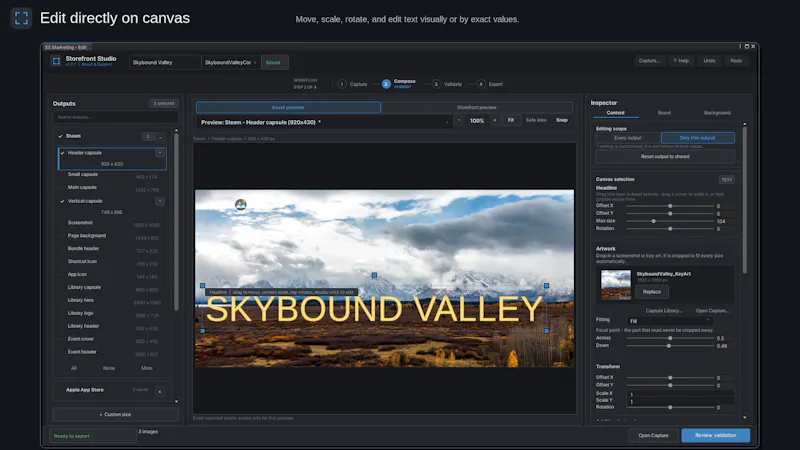Click the Transform Scale X input field
The height and width of the screenshot is (450, 800).
pos(681,394)
